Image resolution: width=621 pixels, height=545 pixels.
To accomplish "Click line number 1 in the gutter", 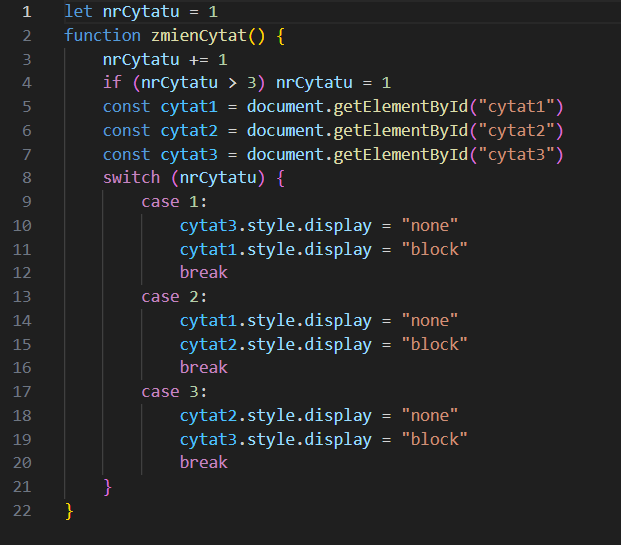I will tap(25, 12).
